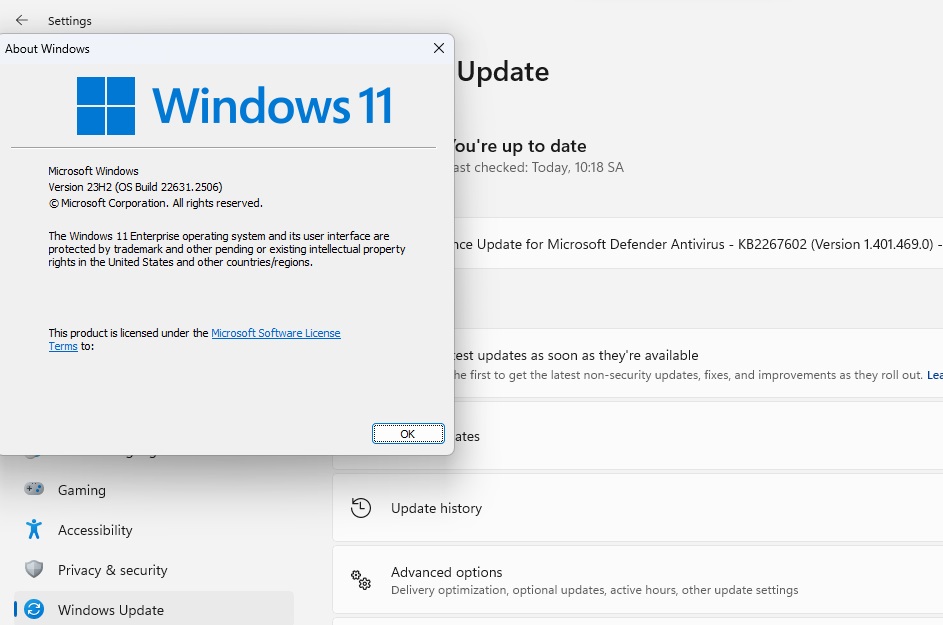This screenshot has height=625, width=943.
Task: Click the Windows 11 logo in dialog
Action: tap(235, 105)
